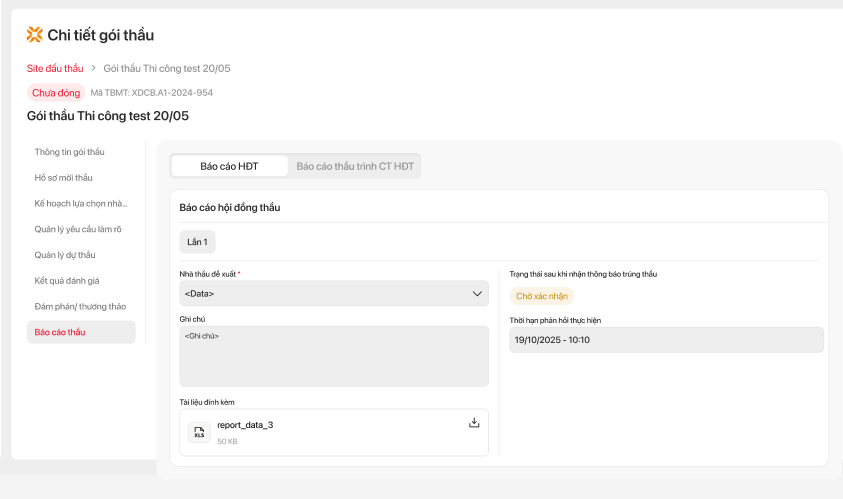Open the Báo cáo thầu trình CT HĐT tab

point(355,166)
